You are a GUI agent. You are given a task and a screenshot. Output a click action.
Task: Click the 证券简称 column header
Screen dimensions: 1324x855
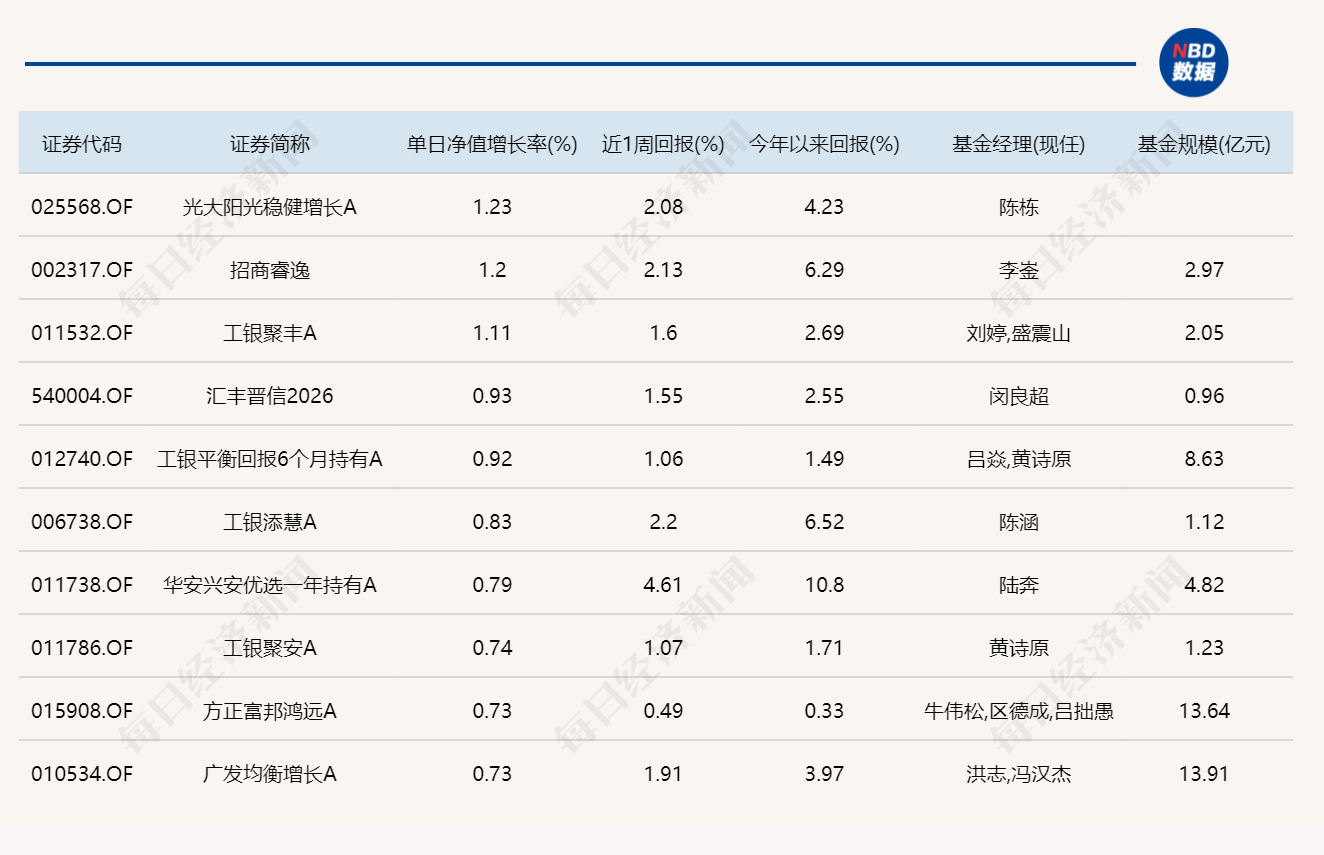272,142
